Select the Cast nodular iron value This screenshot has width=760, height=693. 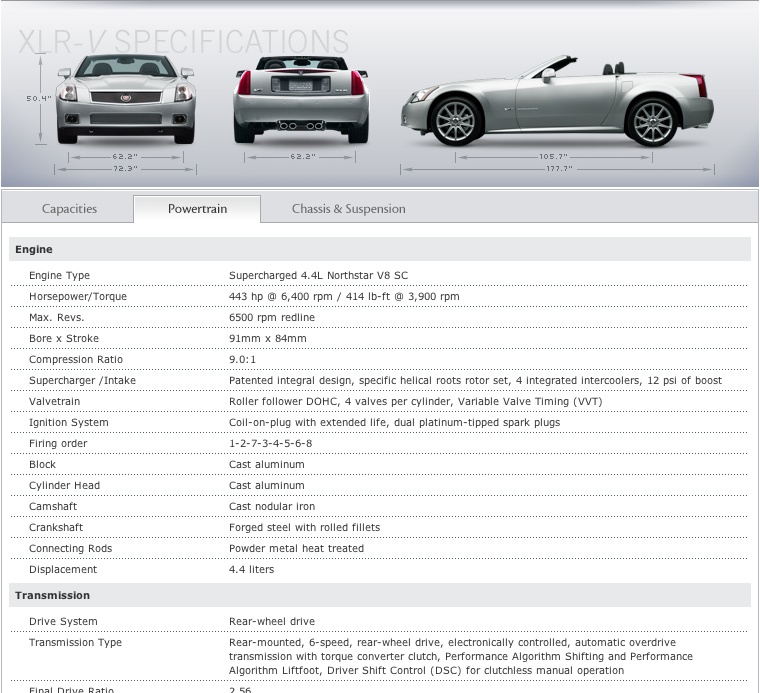click(x=271, y=506)
